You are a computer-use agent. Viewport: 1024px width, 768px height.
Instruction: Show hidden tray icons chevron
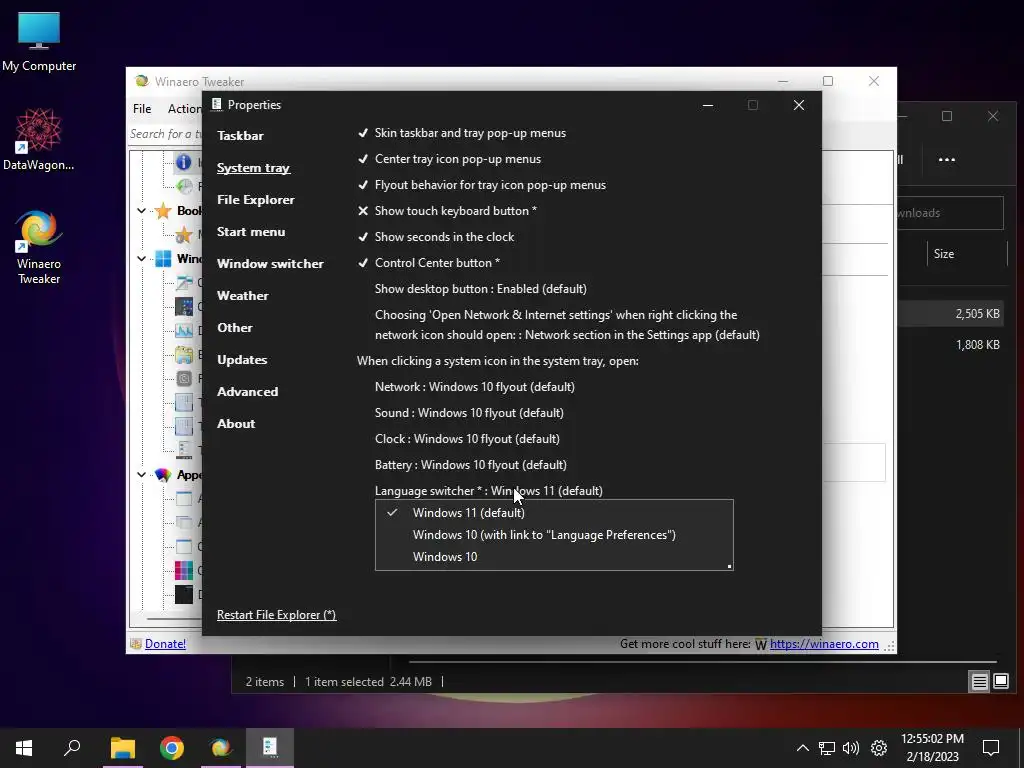tap(803, 748)
